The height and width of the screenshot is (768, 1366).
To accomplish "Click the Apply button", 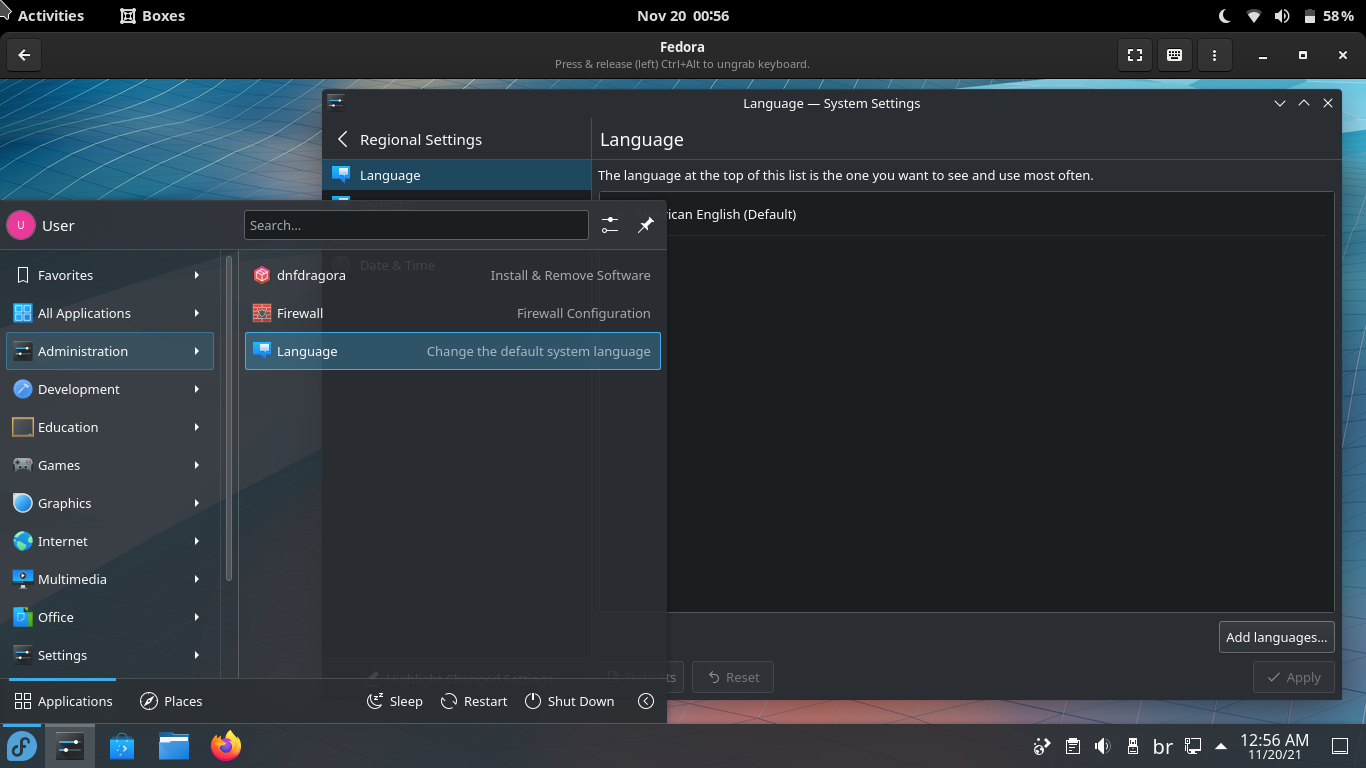I will (1294, 677).
